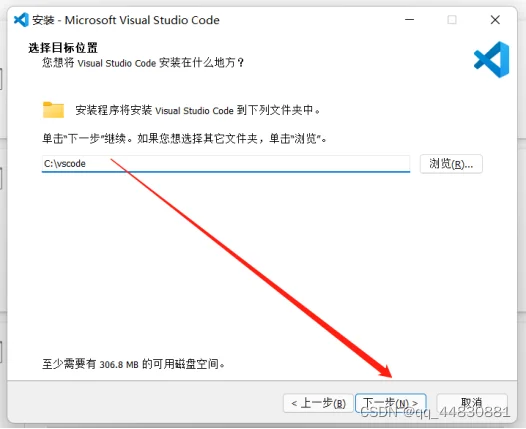Click the VS Code icon in title bar

(21, 20)
